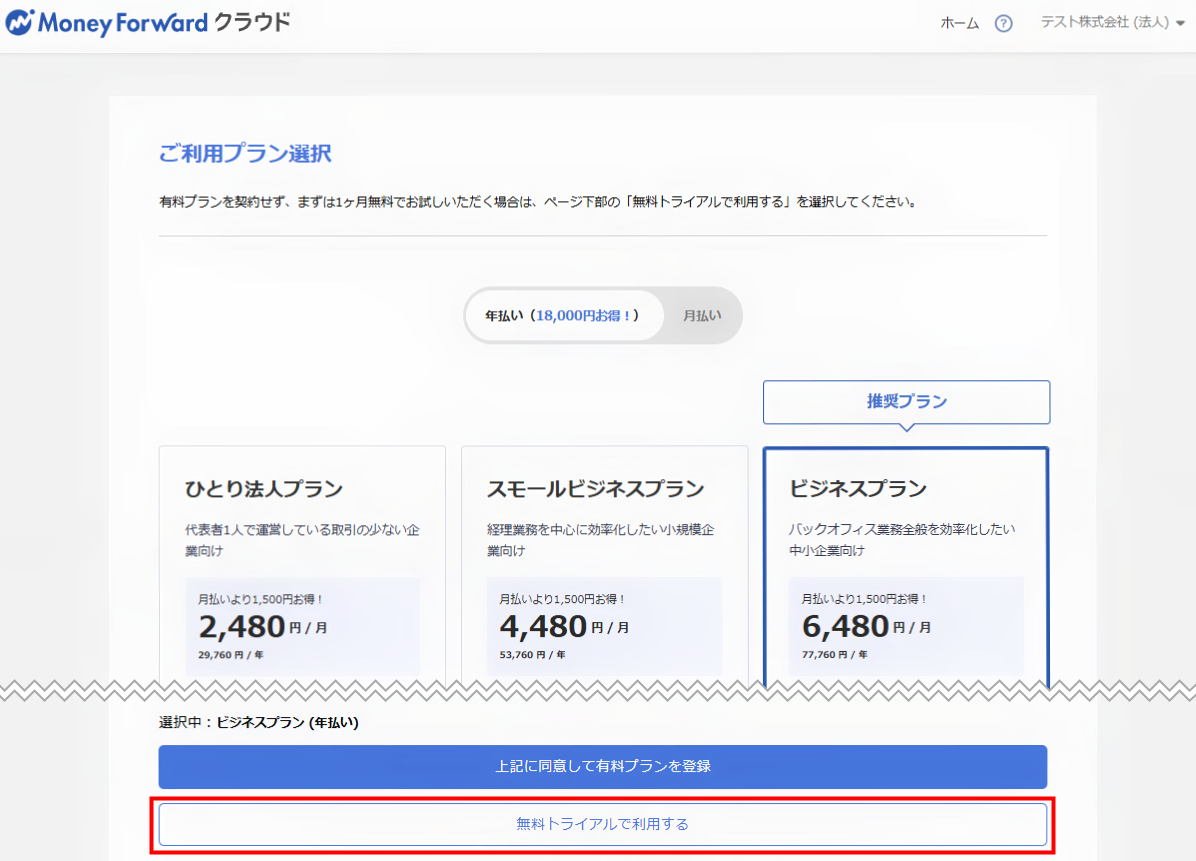Click the 53,760 円 / 年 text

tap(532, 655)
